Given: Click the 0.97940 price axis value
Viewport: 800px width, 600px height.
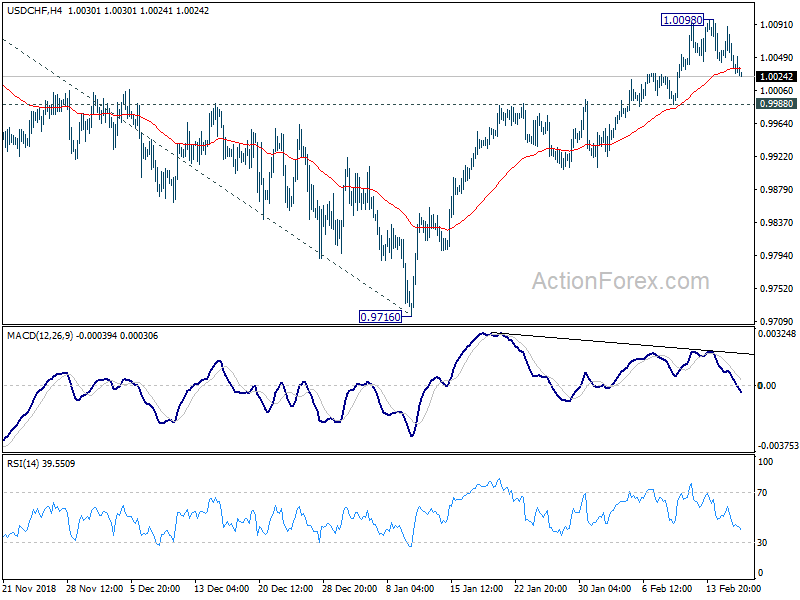Looking at the screenshot, I should coord(777,256).
